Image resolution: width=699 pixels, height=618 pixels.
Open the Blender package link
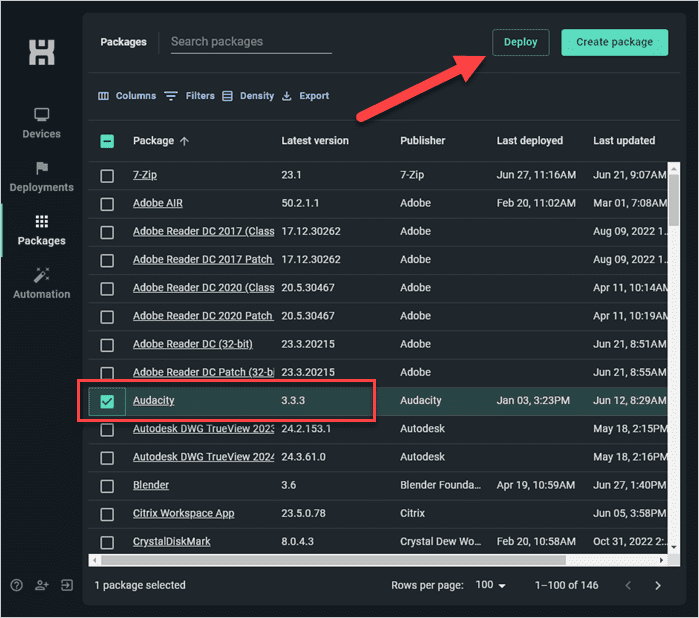tap(151, 485)
